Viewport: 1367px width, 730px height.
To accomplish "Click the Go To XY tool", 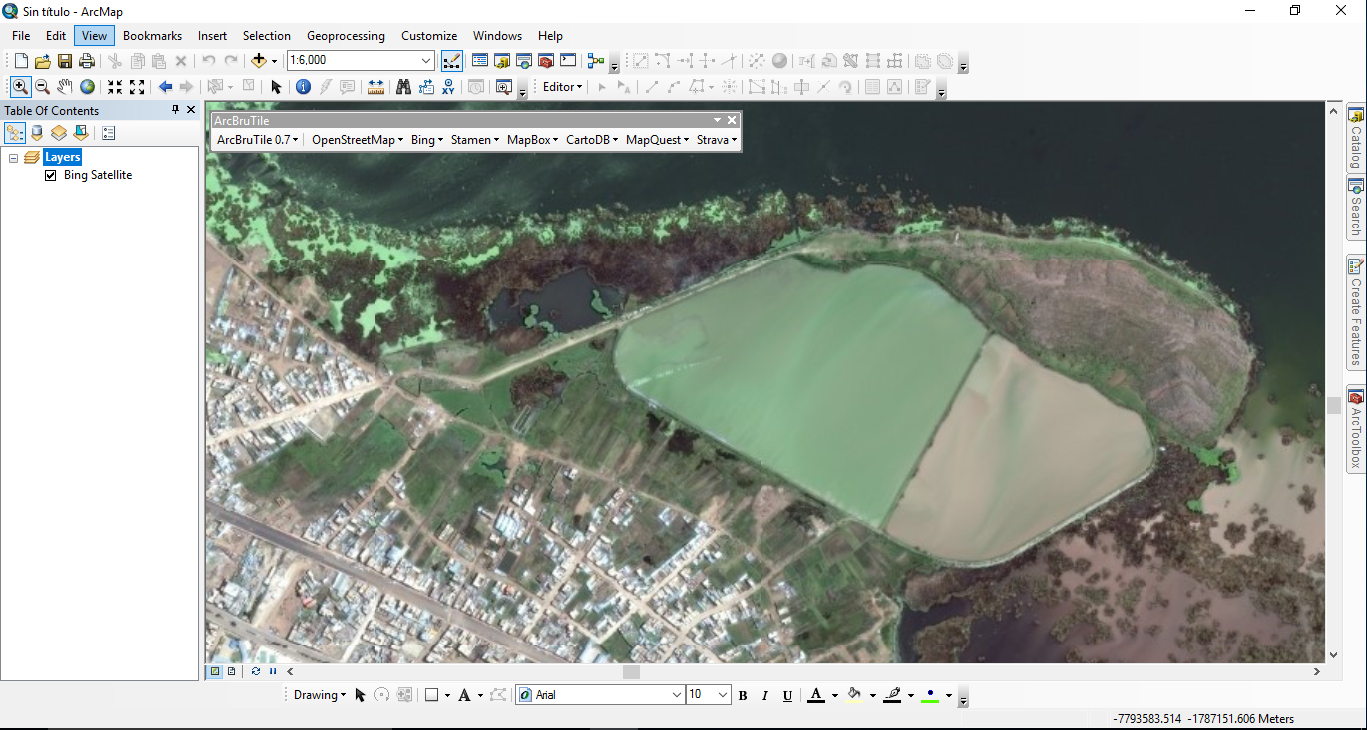I will (x=448, y=87).
